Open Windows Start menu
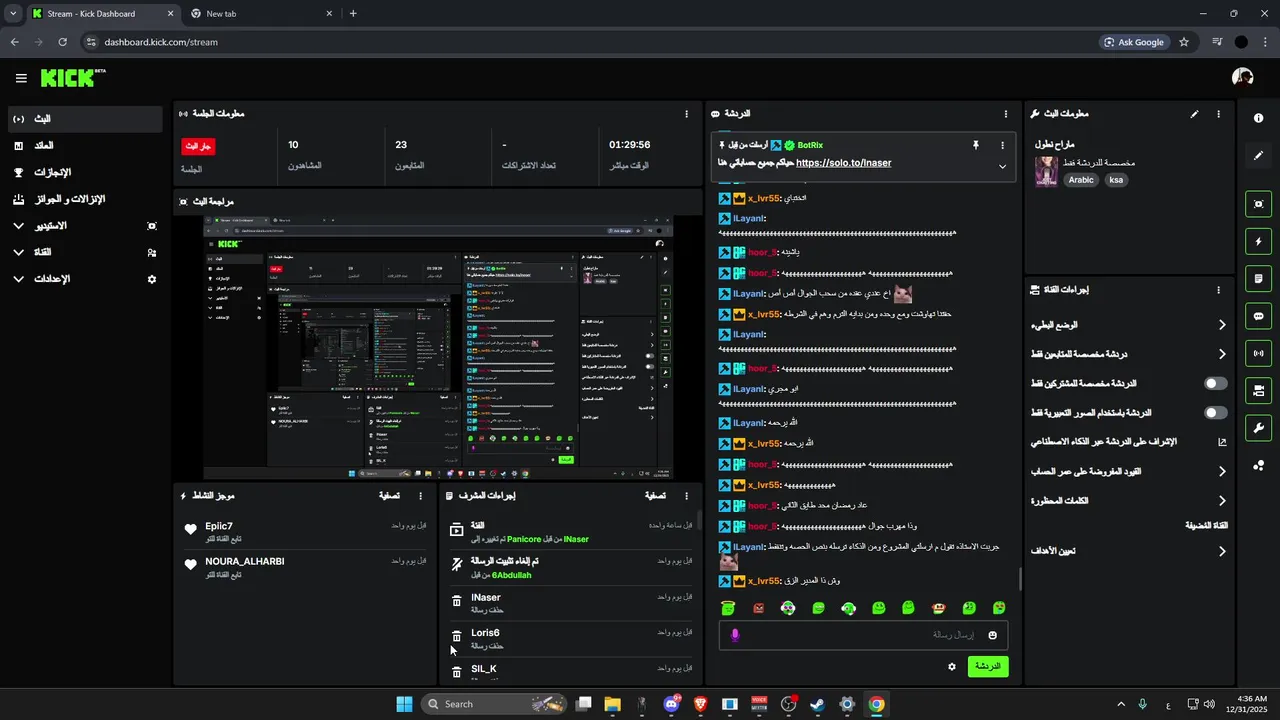This screenshot has width=1280, height=720. pyautogui.click(x=404, y=704)
